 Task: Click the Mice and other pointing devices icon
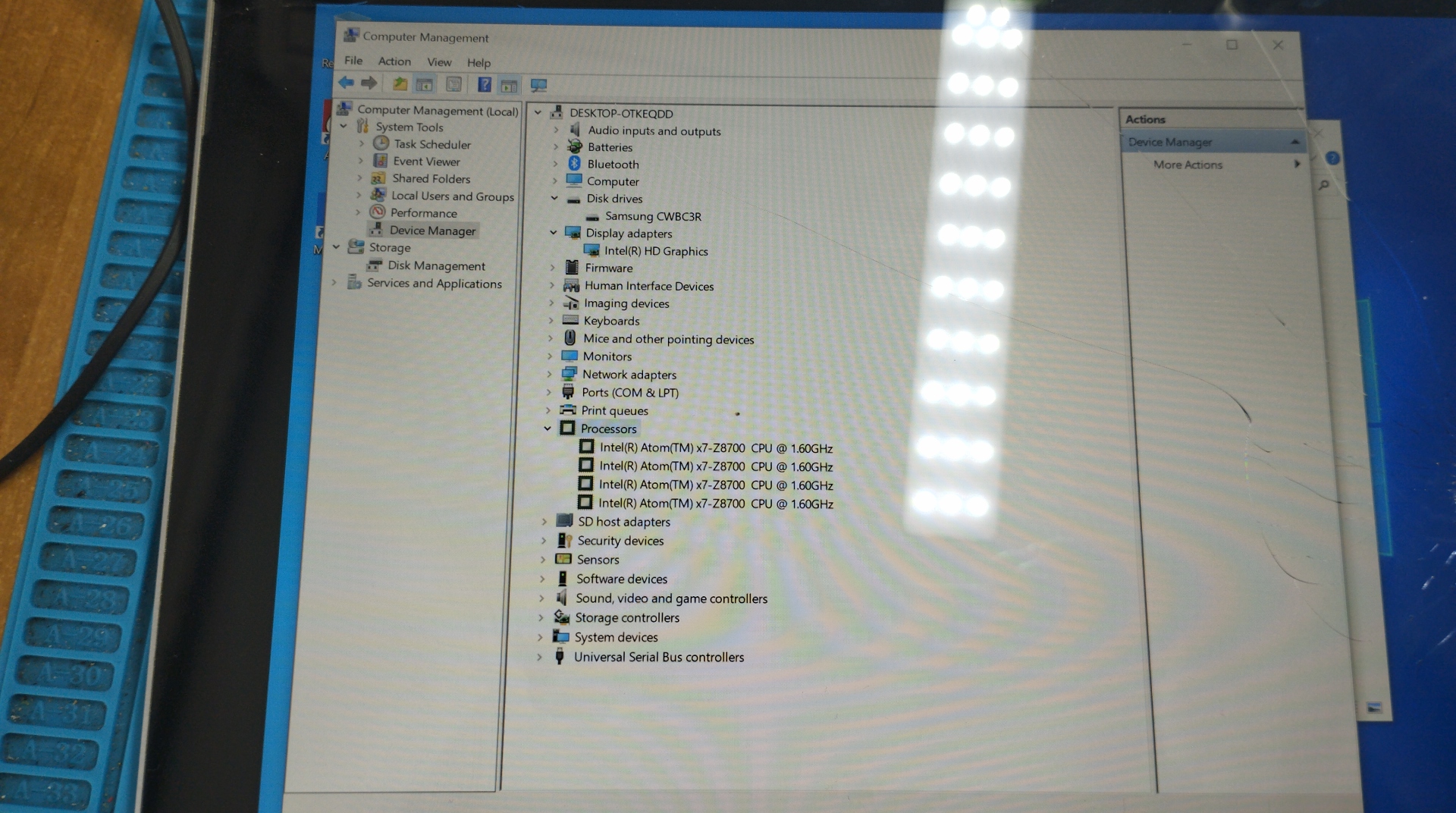click(570, 338)
